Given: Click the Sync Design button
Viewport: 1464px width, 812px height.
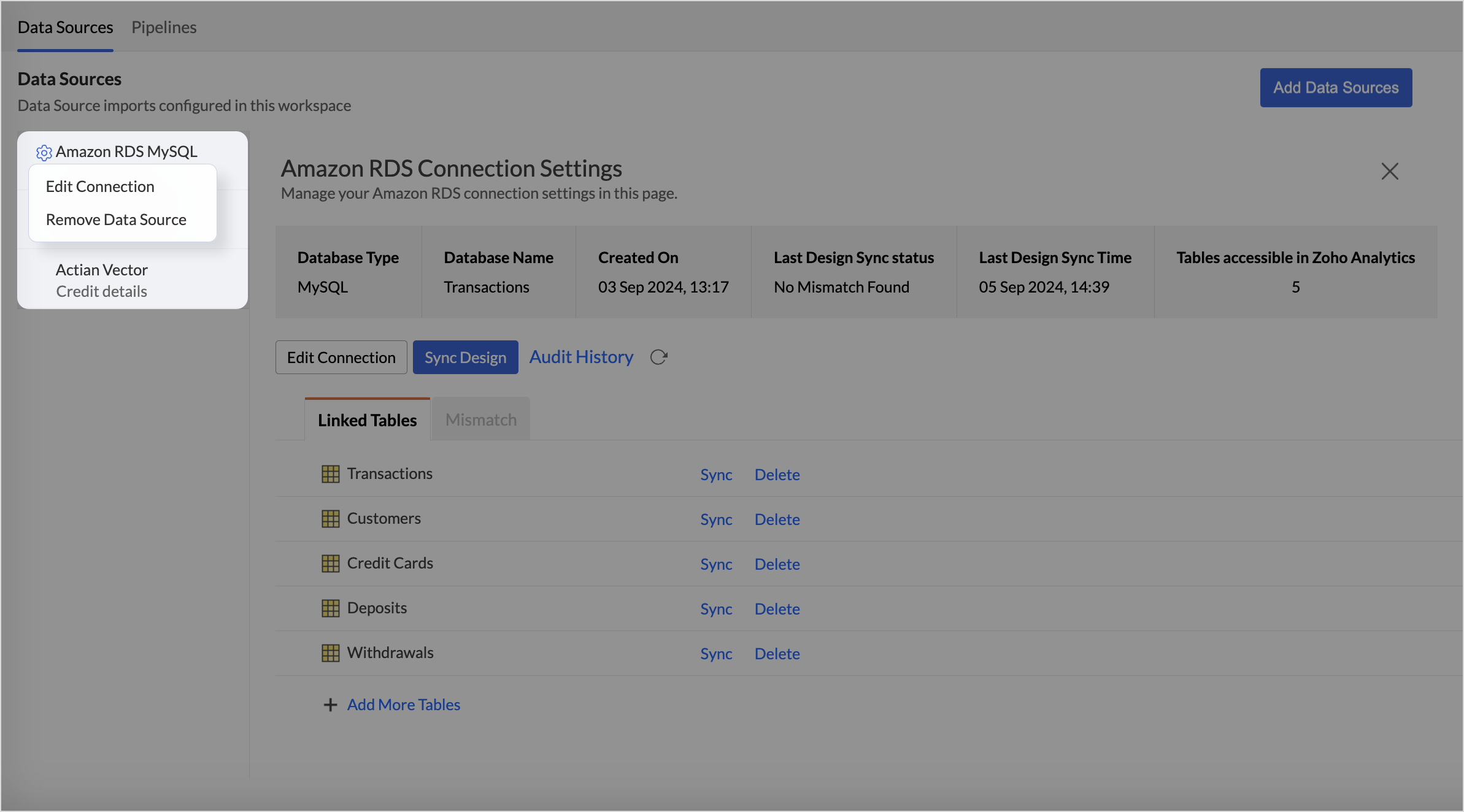Looking at the screenshot, I should tap(465, 357).
